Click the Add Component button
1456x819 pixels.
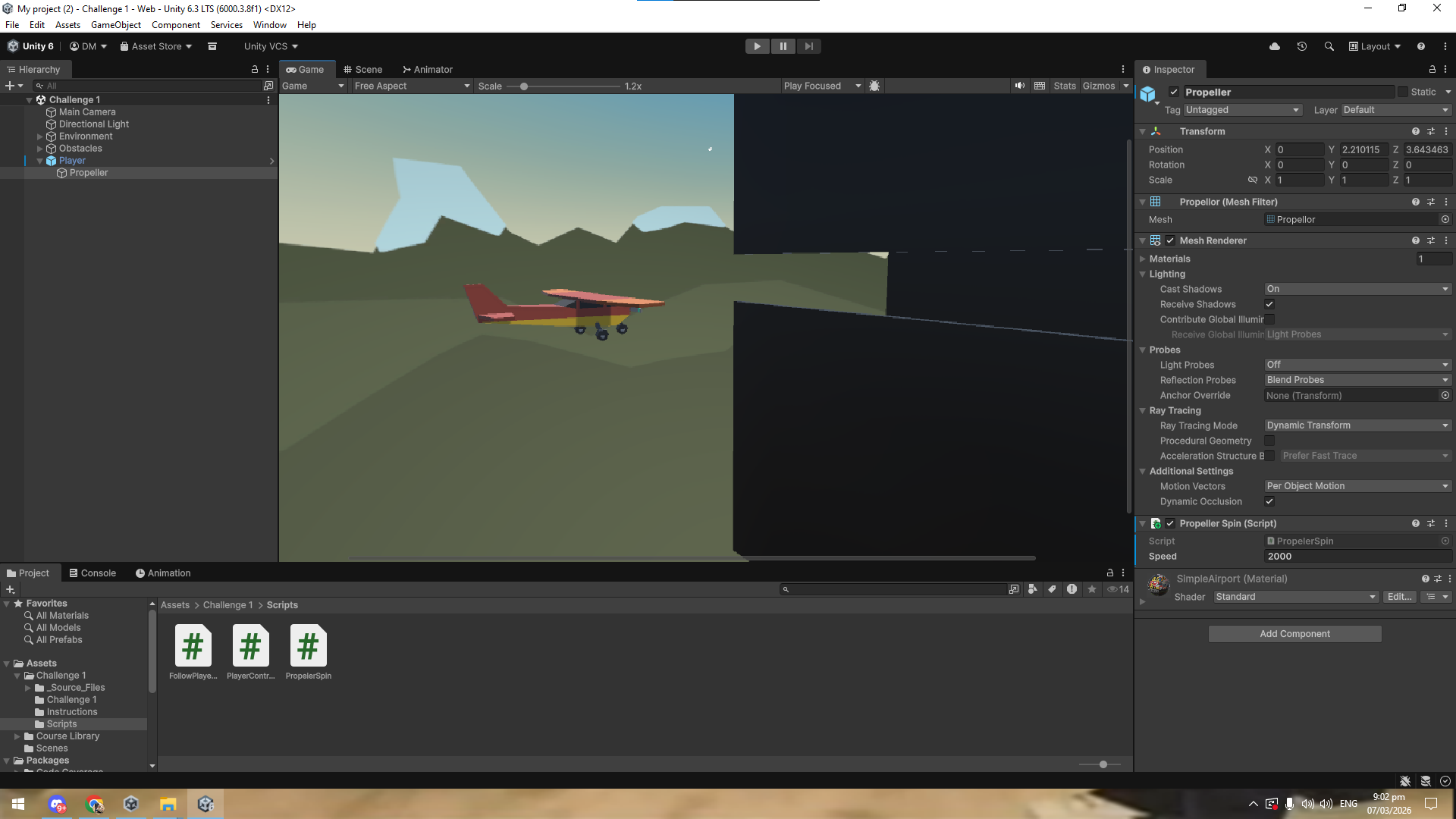tap(1294, 634)
